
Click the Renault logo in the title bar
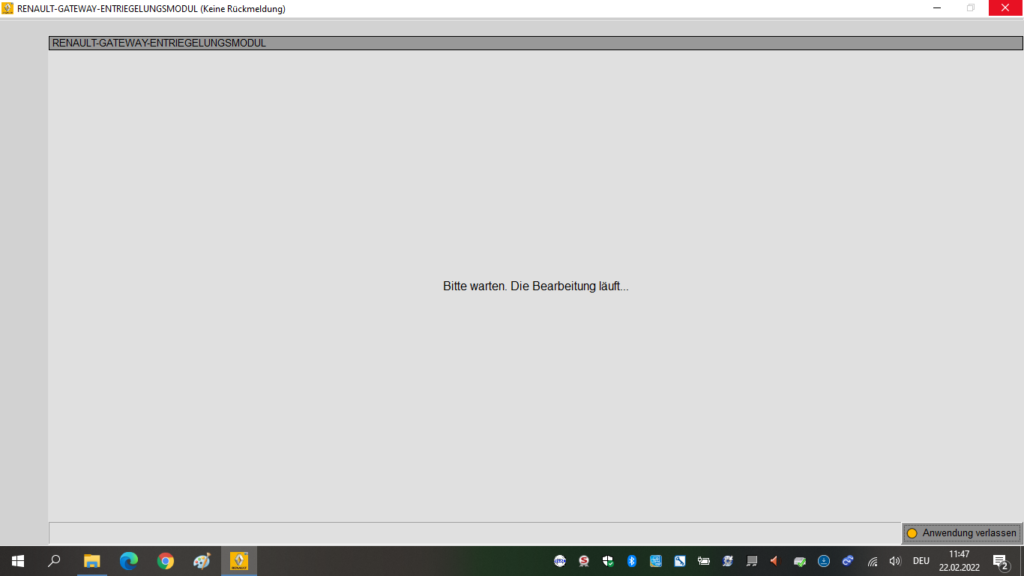click(7, 8)
